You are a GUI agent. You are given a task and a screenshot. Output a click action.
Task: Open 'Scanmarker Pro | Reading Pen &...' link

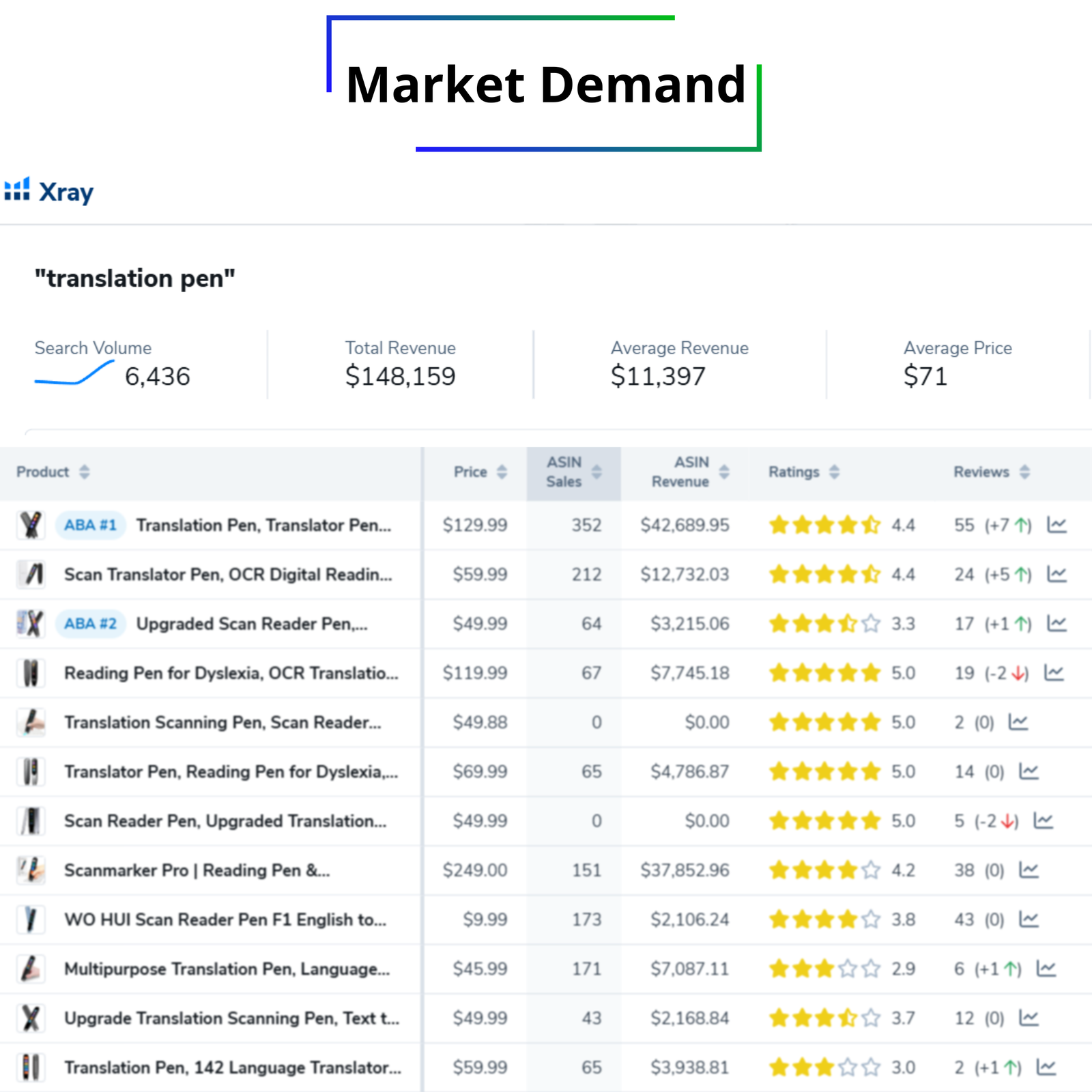197,870
